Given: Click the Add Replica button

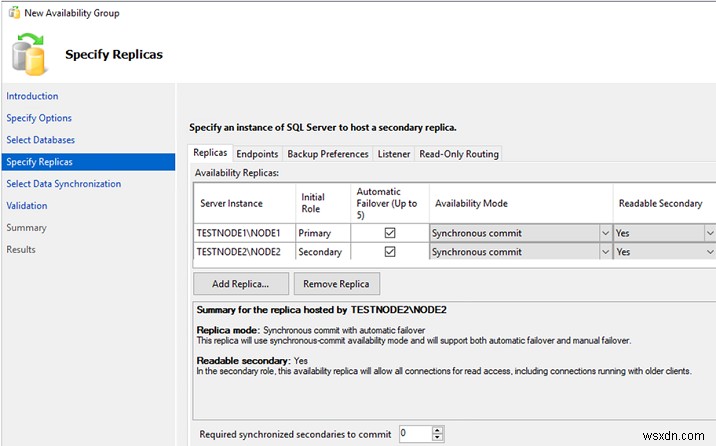Looking at the screenshot, I should pos(241,284).
